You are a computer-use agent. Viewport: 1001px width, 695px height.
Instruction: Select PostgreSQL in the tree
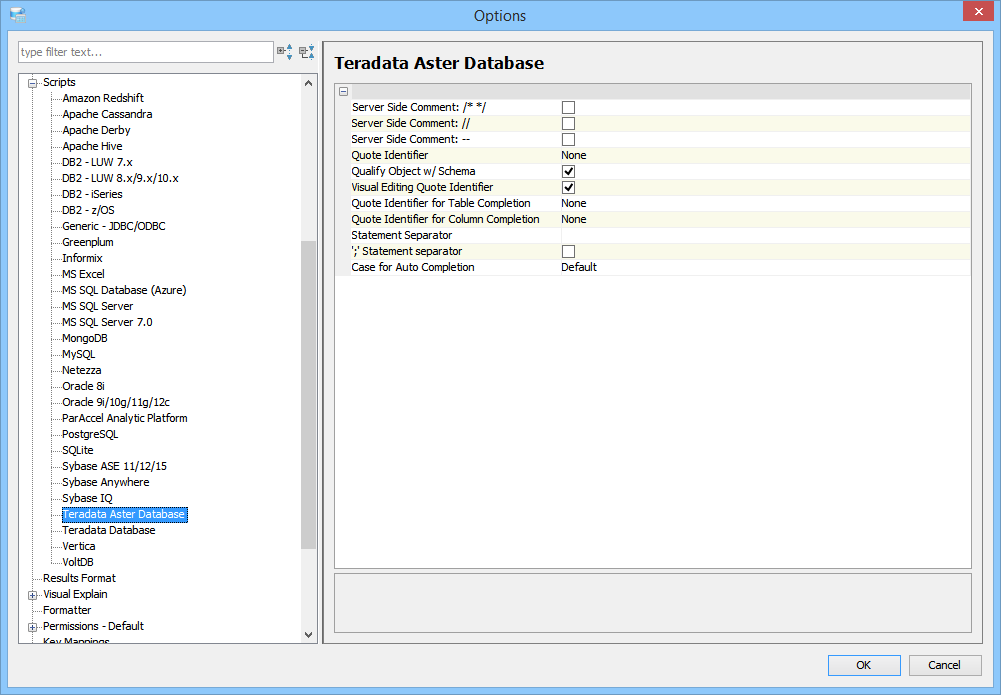coord(90,434)
